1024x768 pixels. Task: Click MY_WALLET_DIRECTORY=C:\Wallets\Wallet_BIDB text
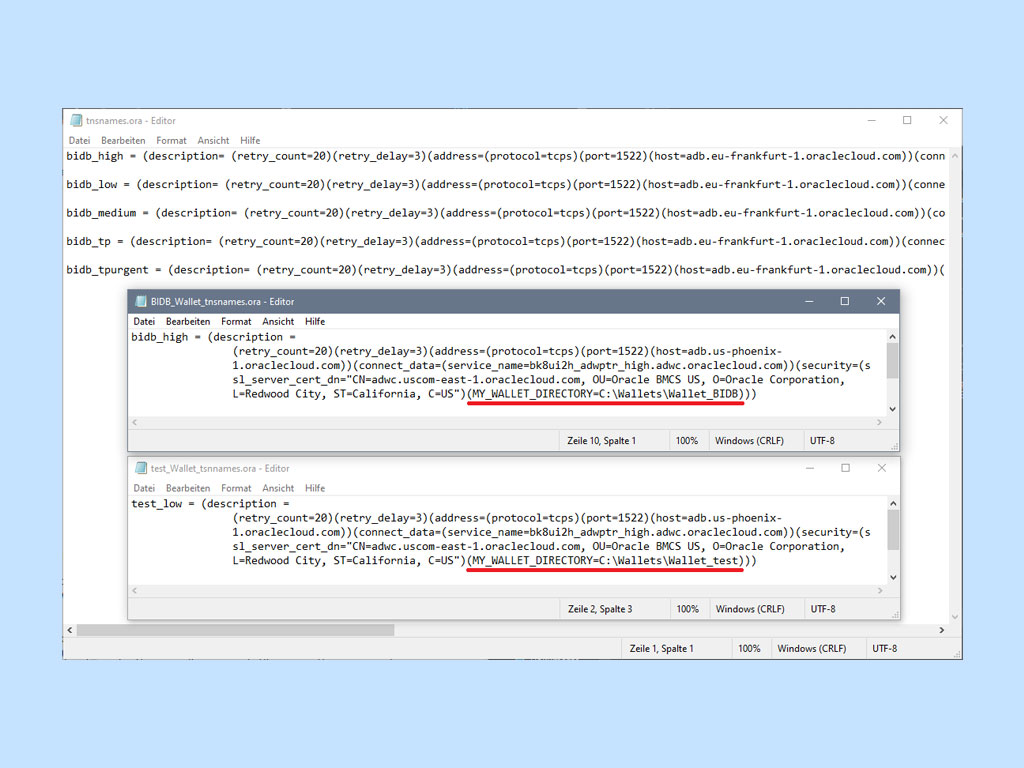605,394
